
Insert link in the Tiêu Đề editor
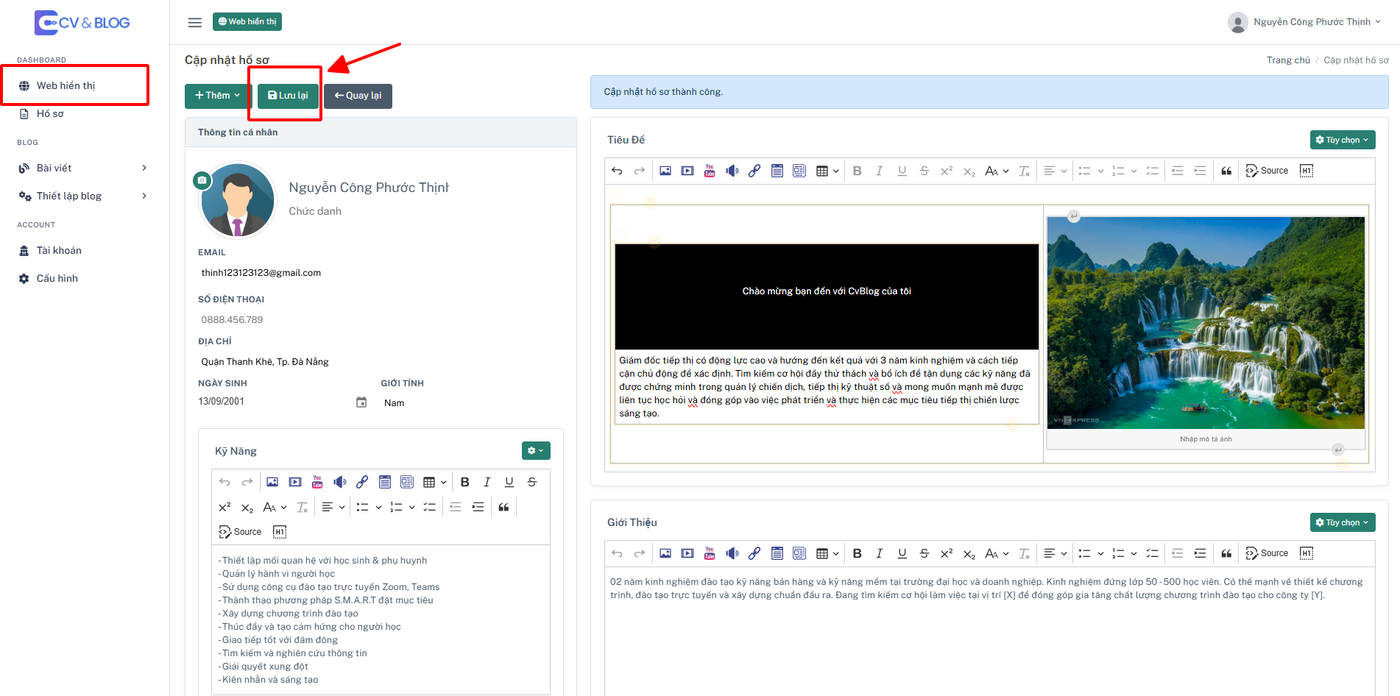coord(755,171)
